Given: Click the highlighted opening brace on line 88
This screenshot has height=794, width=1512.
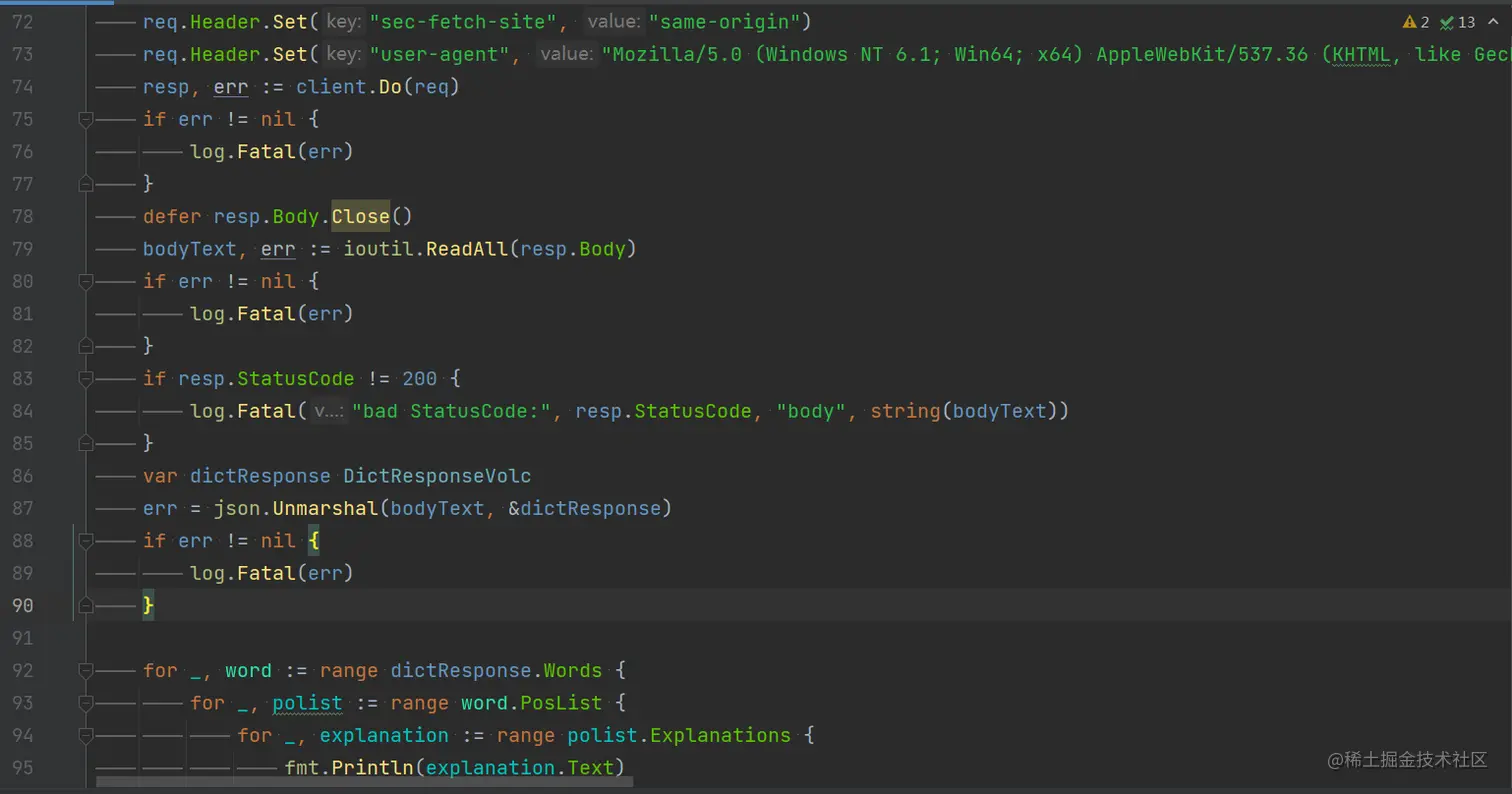Looking at the screenshot, I should pyautogui.click(x=313, y=540).
